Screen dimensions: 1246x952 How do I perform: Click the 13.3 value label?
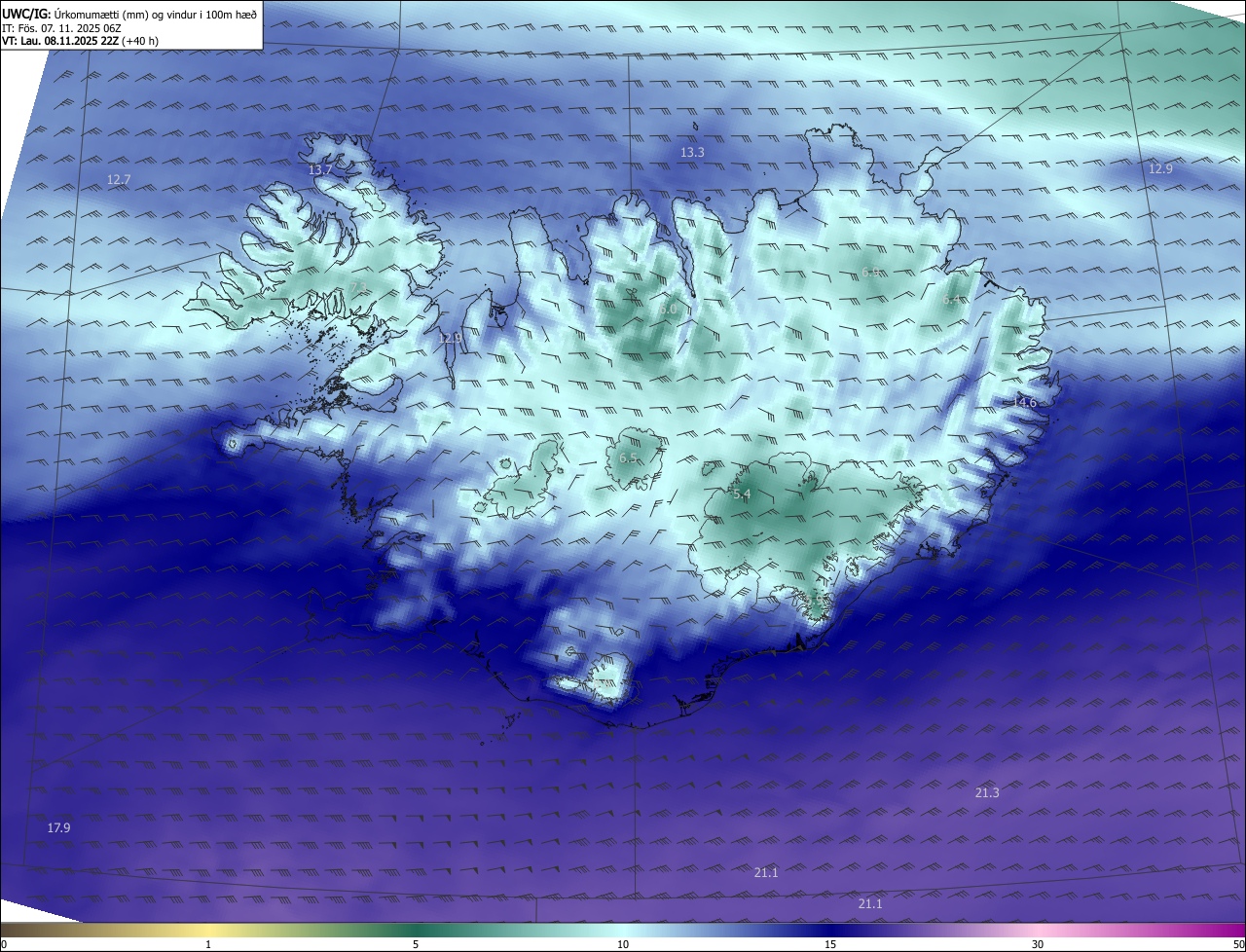click(x=692, y=153)
